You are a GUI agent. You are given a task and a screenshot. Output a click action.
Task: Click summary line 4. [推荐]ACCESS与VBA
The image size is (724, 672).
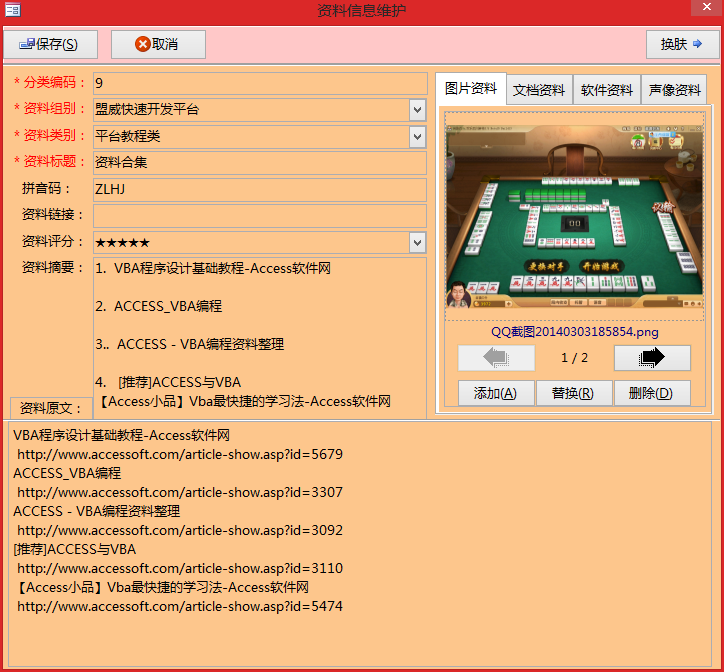[x=168, y=382]
